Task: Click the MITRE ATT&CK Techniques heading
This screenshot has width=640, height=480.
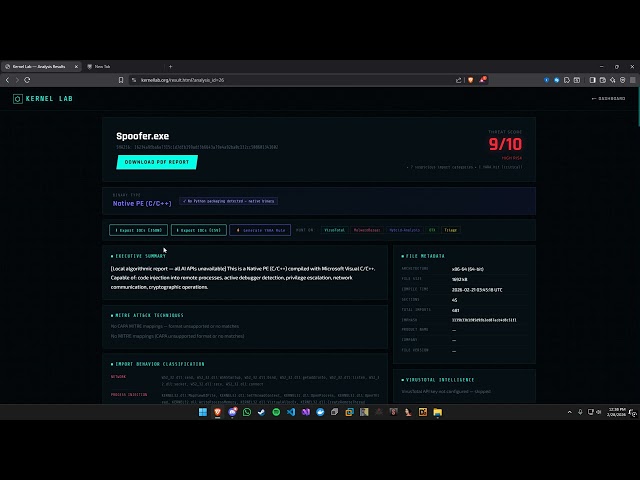Action: pos(149,316)
